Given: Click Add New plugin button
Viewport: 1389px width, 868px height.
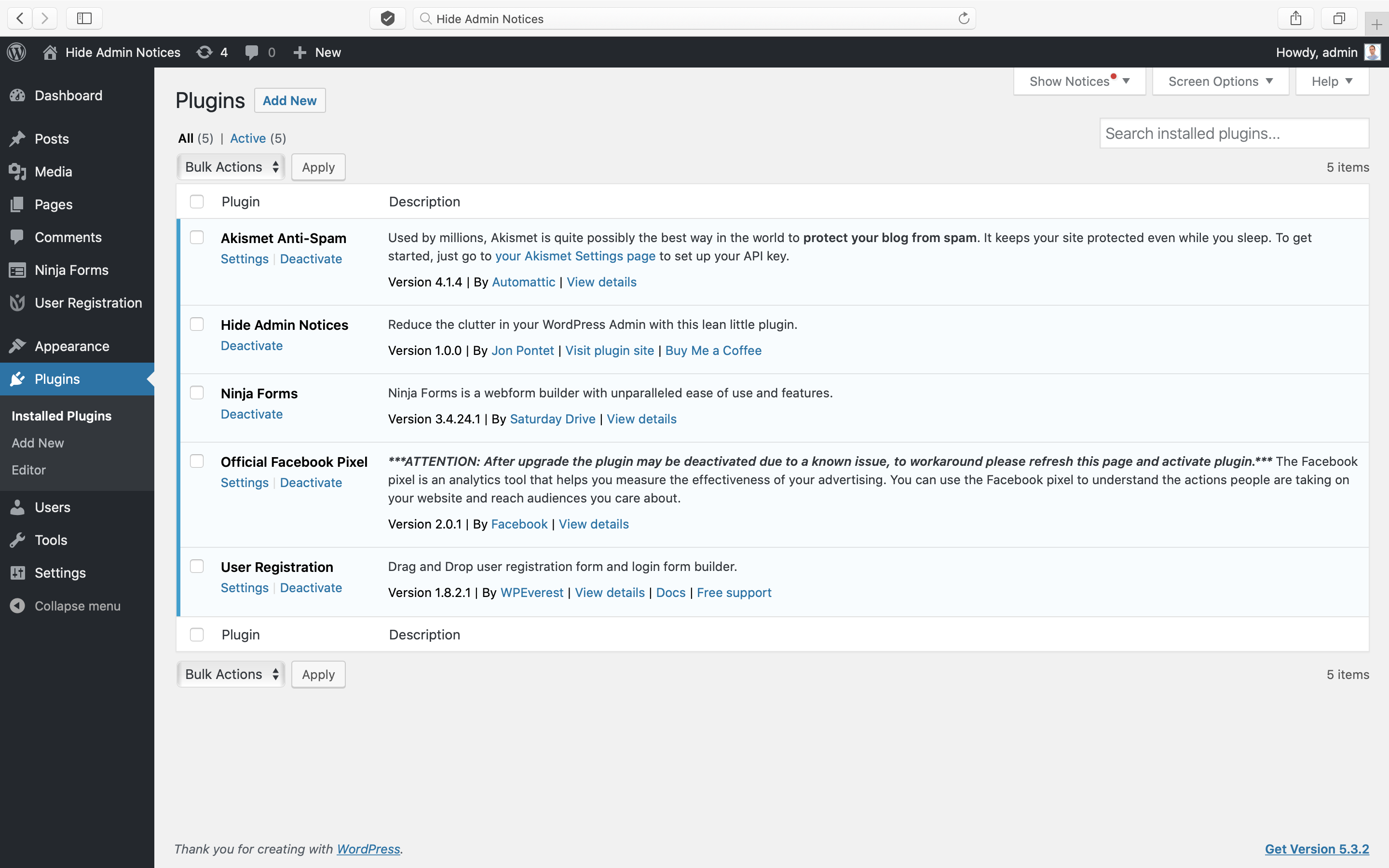Looking at the screenshot, I should click(289, 100).
